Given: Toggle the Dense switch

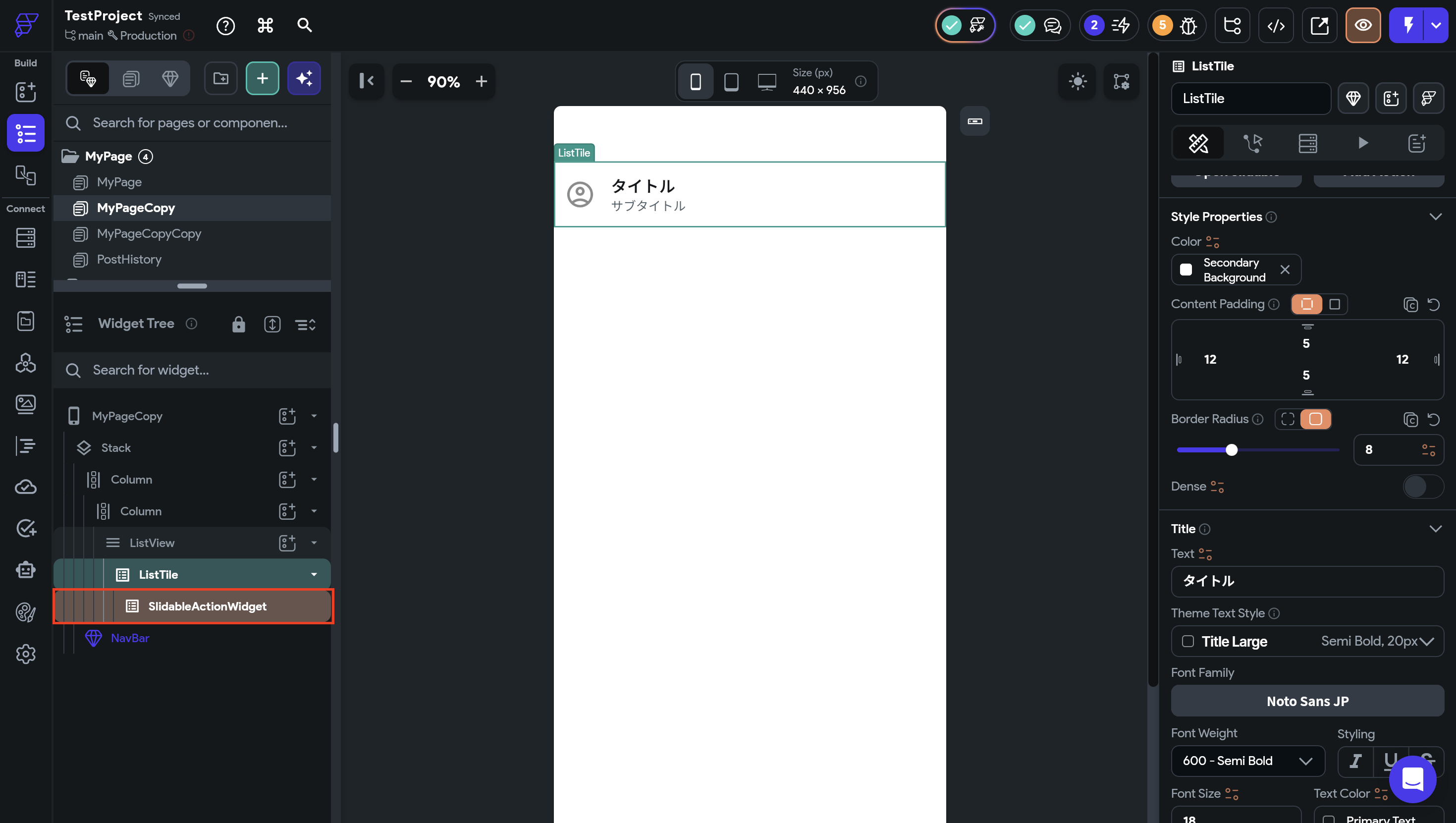Looking at the screenshot, I should pyautogui.click(x=1422, y=487).
